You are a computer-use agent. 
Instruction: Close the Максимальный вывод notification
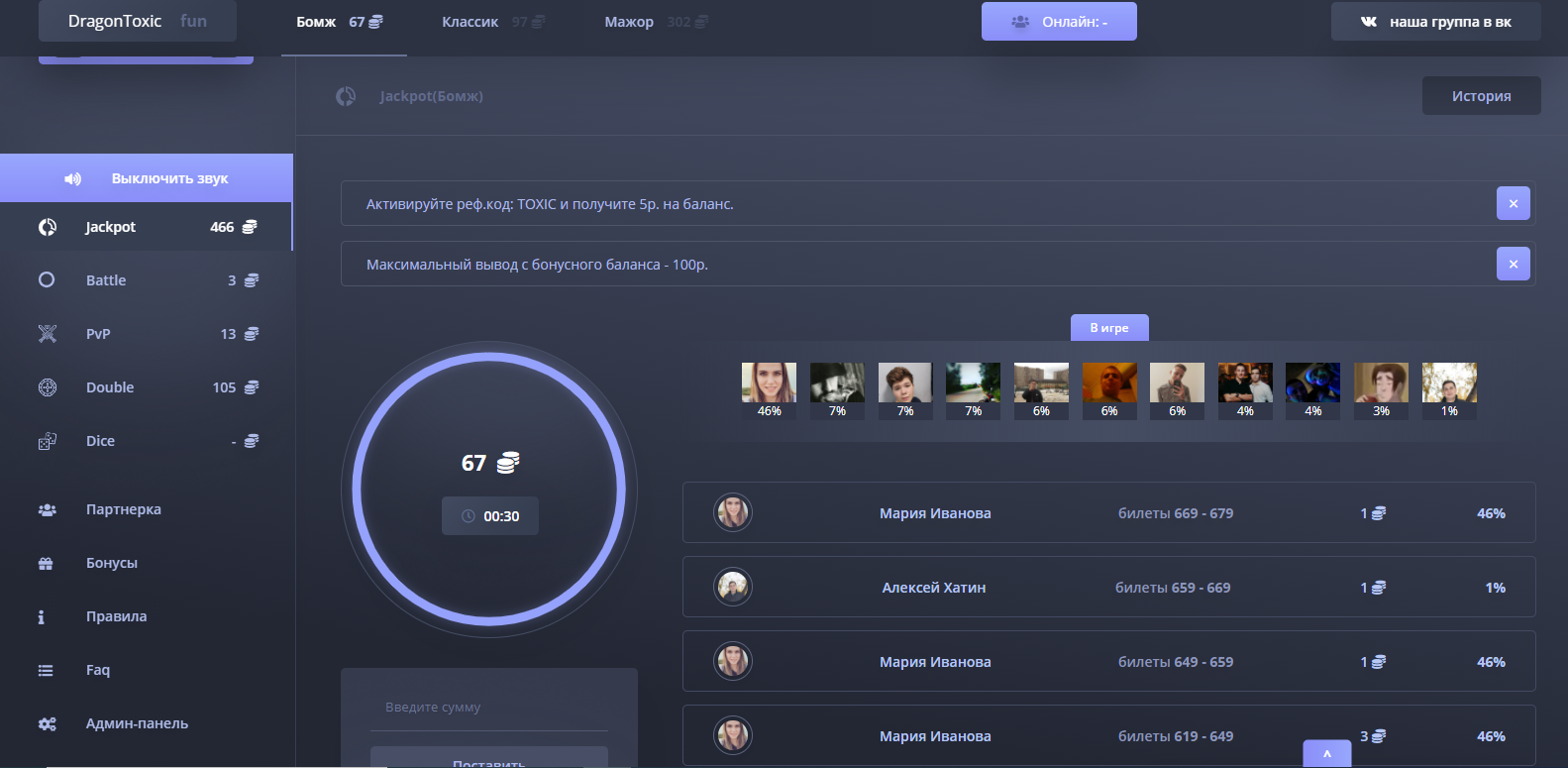point(1514,264)
